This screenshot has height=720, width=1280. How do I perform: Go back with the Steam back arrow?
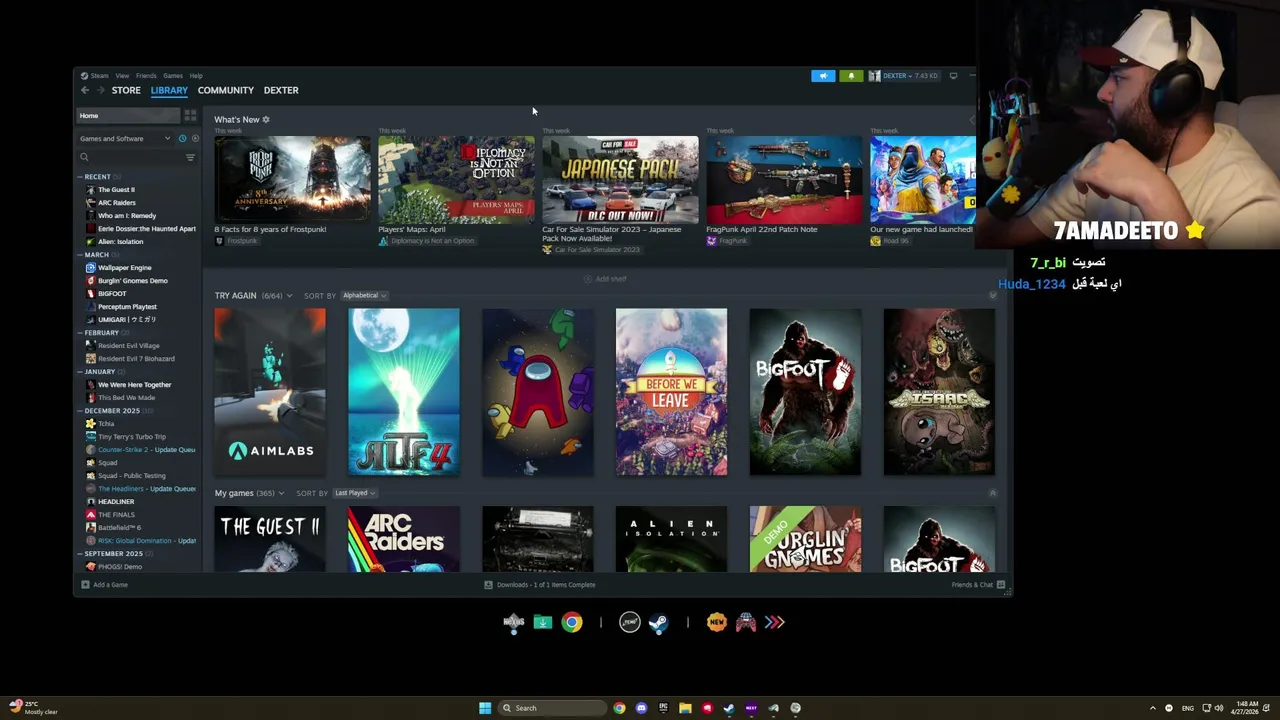(85, 90)
